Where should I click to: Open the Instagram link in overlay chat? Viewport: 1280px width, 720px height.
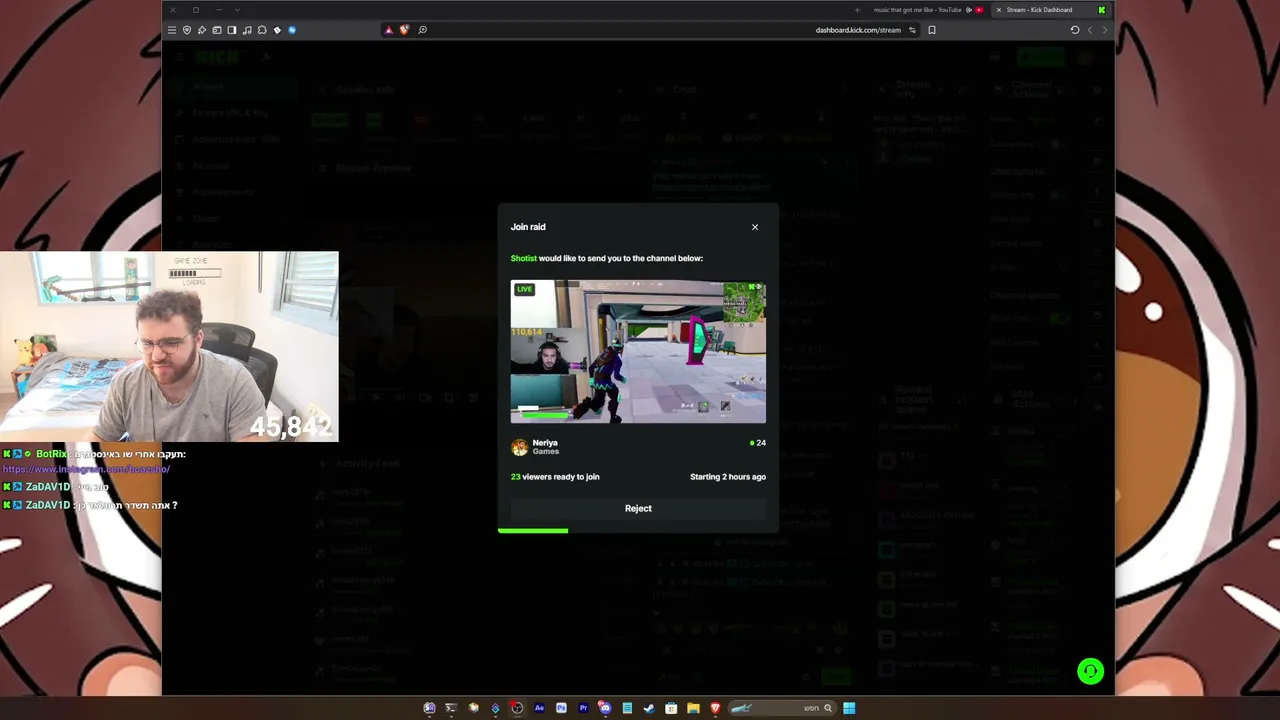tap(86, 469)
